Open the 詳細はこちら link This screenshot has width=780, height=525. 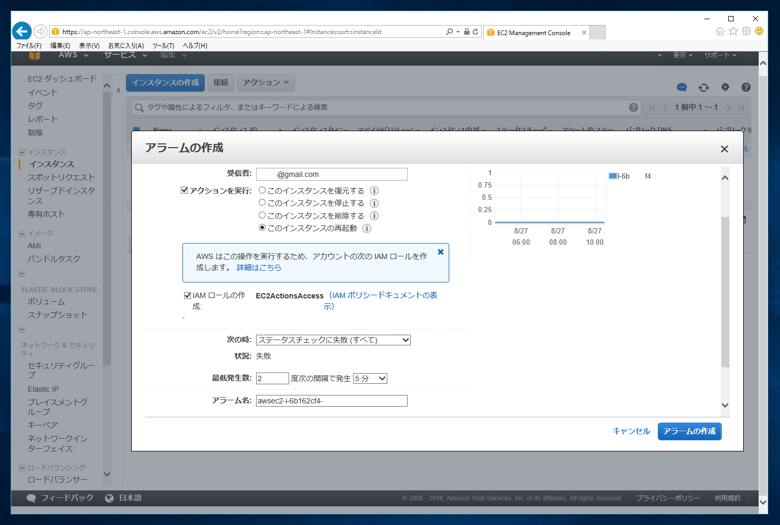[259, 268]
